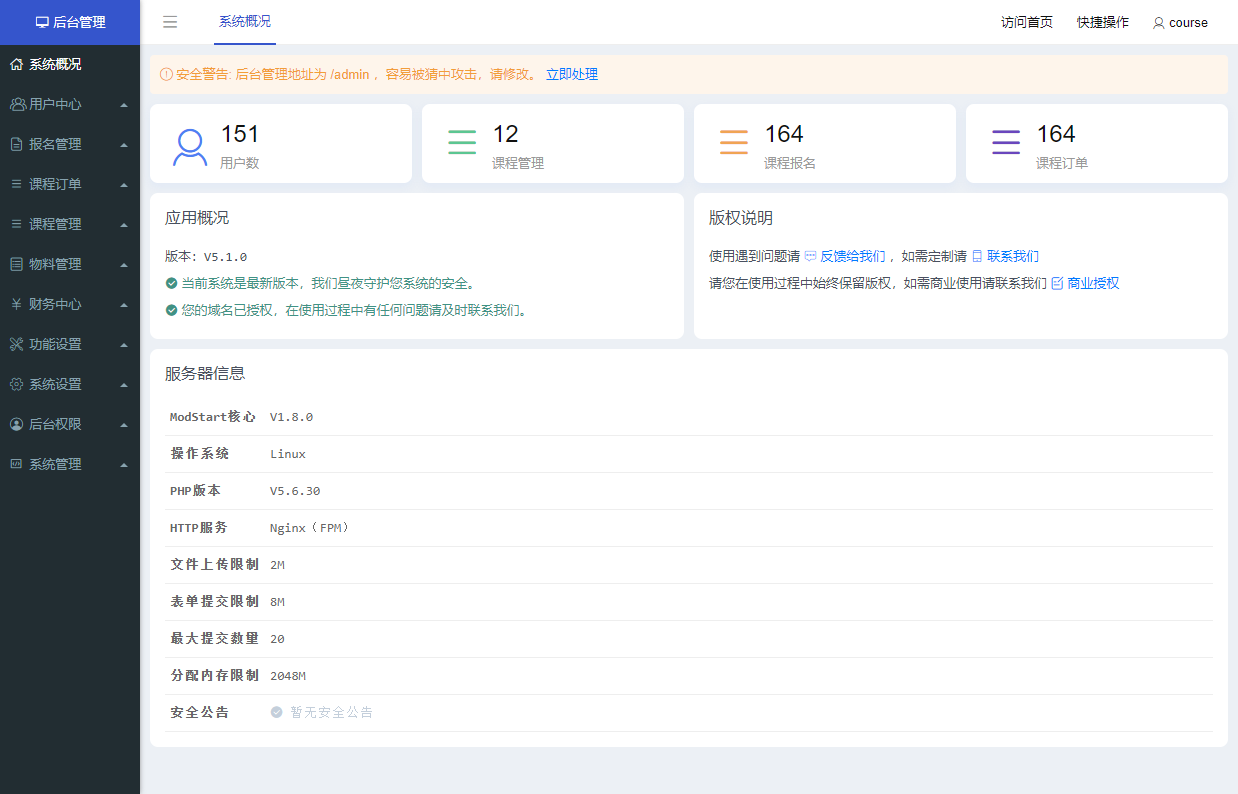This screenshot has height=794, width=1238.
Task: Click the person-circle icon beside 后台权限
Action: pos(17,424)
